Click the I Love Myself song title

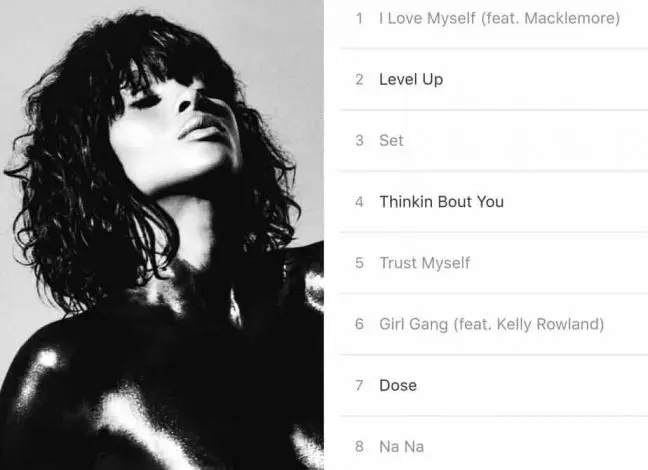[x=427, y=18]
